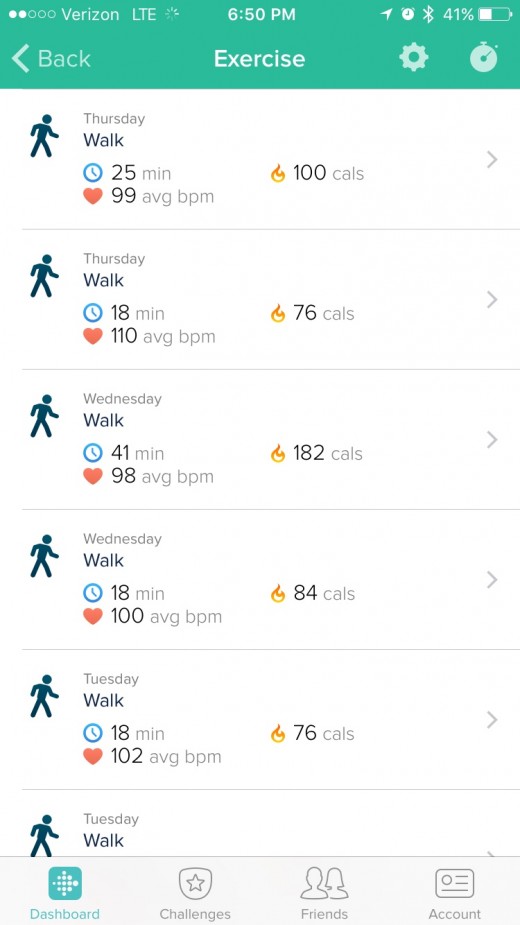
Task: Open exercise settings gear icon
Action: pyautogui.click(x=413, y=58)
